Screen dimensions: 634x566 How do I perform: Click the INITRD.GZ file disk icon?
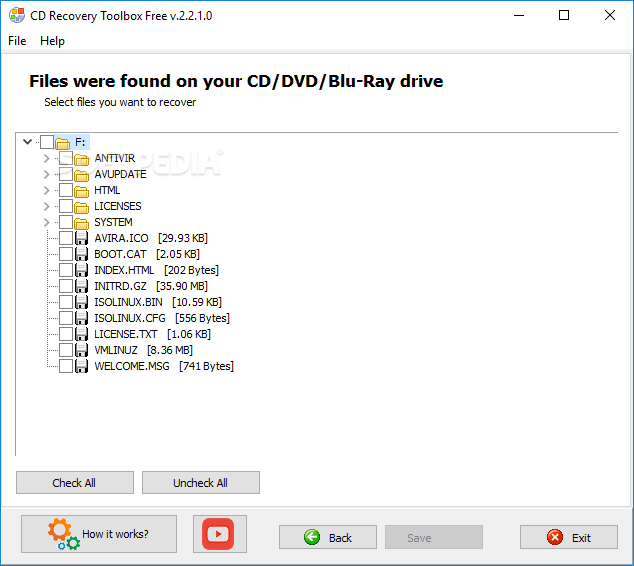point(82,286)
